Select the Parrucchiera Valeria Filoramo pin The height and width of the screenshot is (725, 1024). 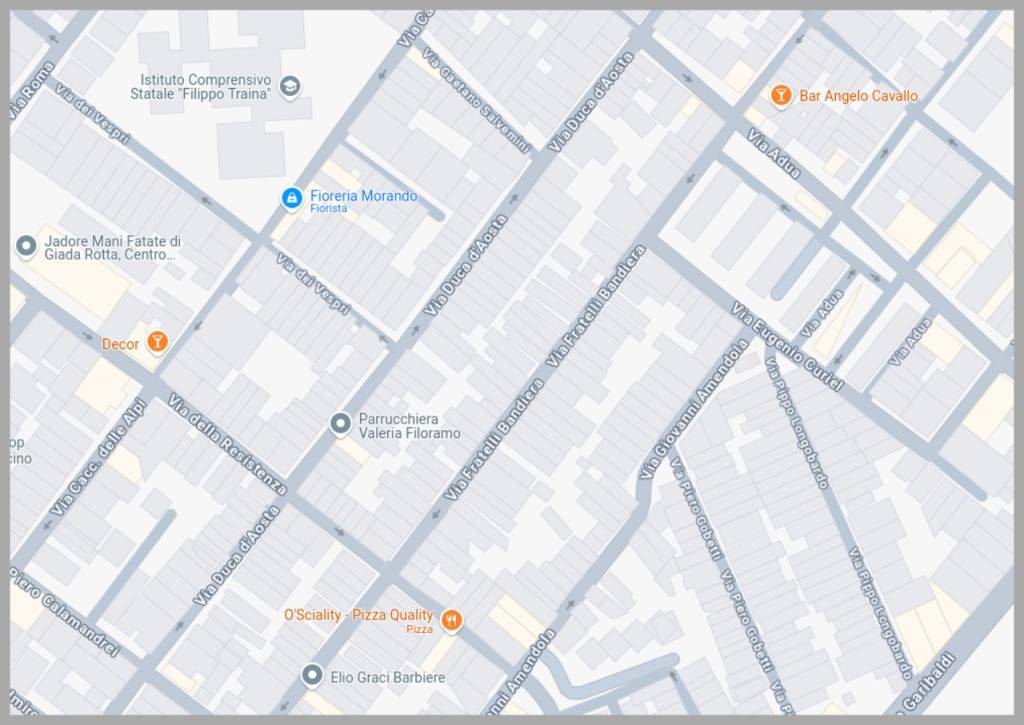pyautogui.click(x=340, y=424)
